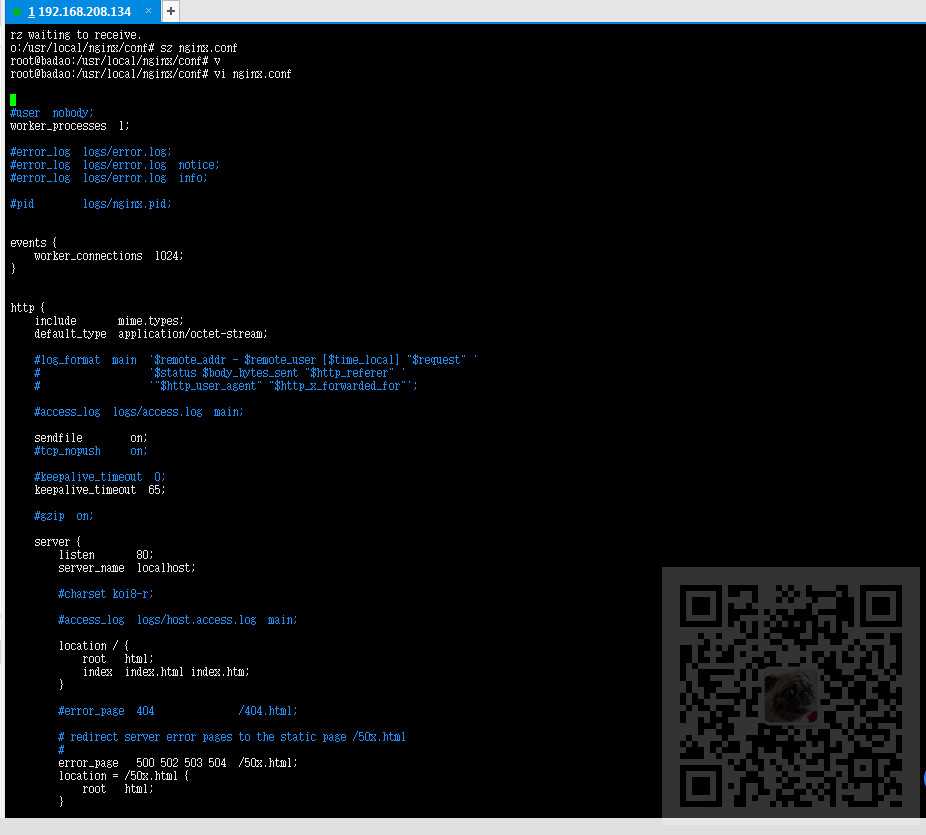The height and width of the screenshot is (835, 926).
Task: Click 'include mime.types;' line
Action: click(109, 321)
